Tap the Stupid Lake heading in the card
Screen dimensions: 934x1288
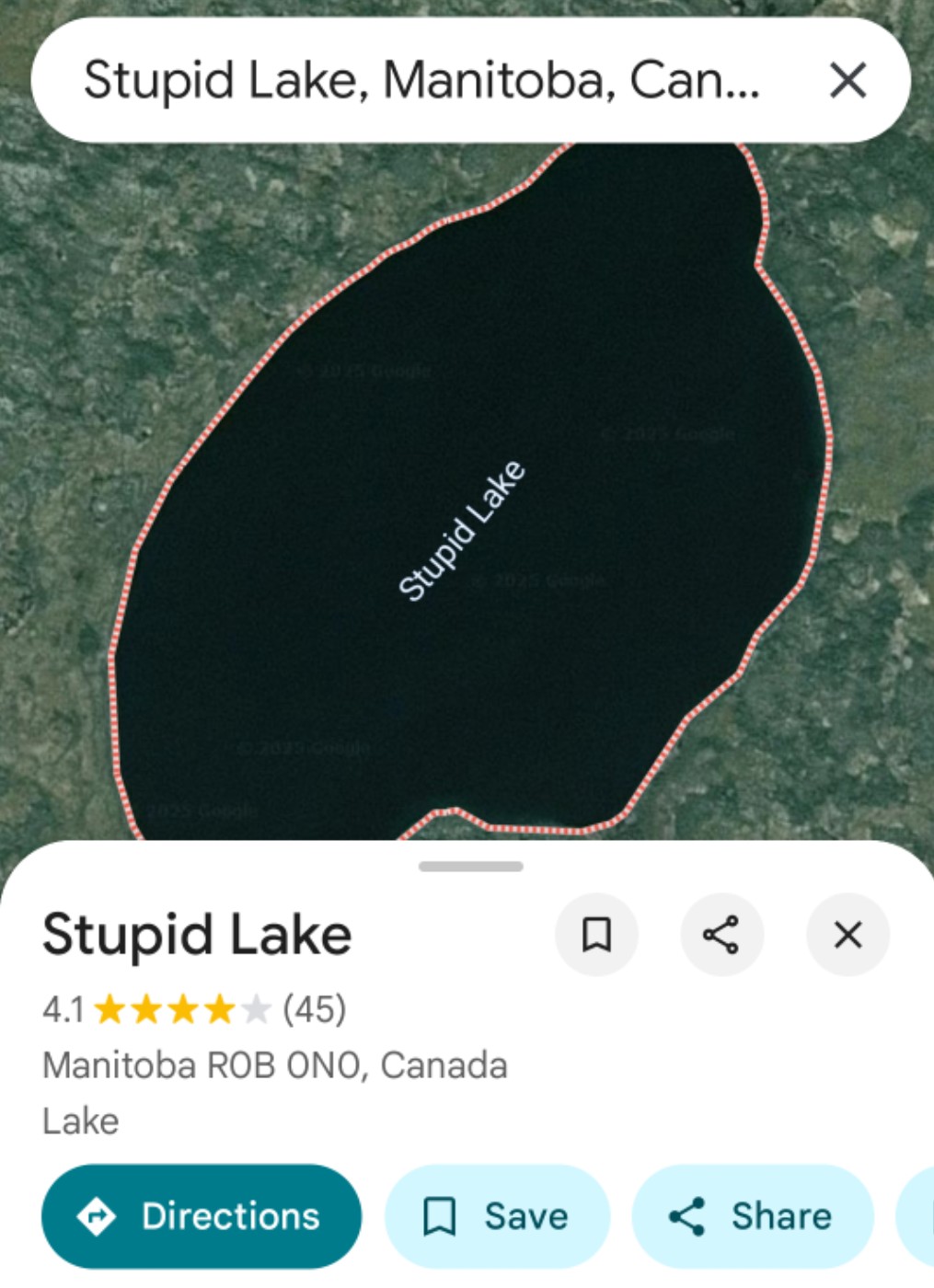(x=197, y=935)
